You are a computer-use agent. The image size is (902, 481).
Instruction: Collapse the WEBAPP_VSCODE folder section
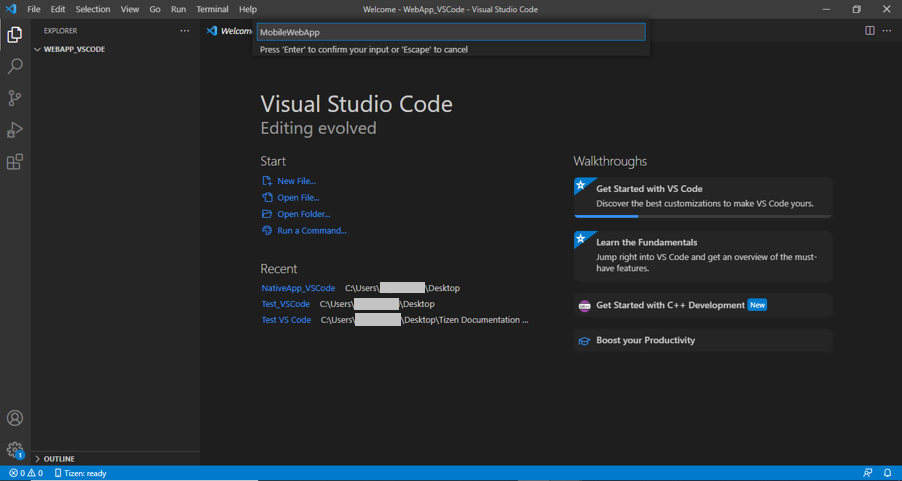pos(73,49)
